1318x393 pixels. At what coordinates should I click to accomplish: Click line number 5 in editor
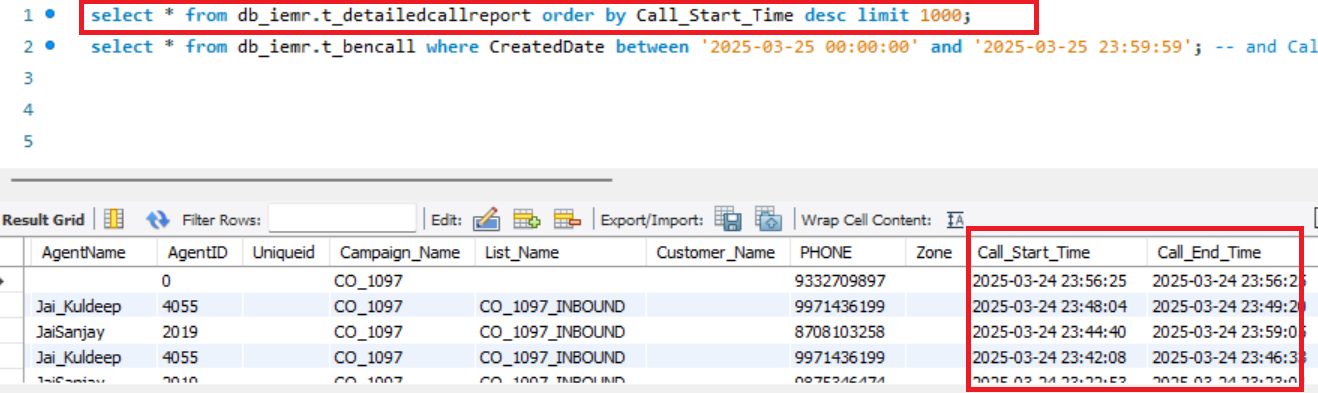pyautogui.click(x=27, y=141)
